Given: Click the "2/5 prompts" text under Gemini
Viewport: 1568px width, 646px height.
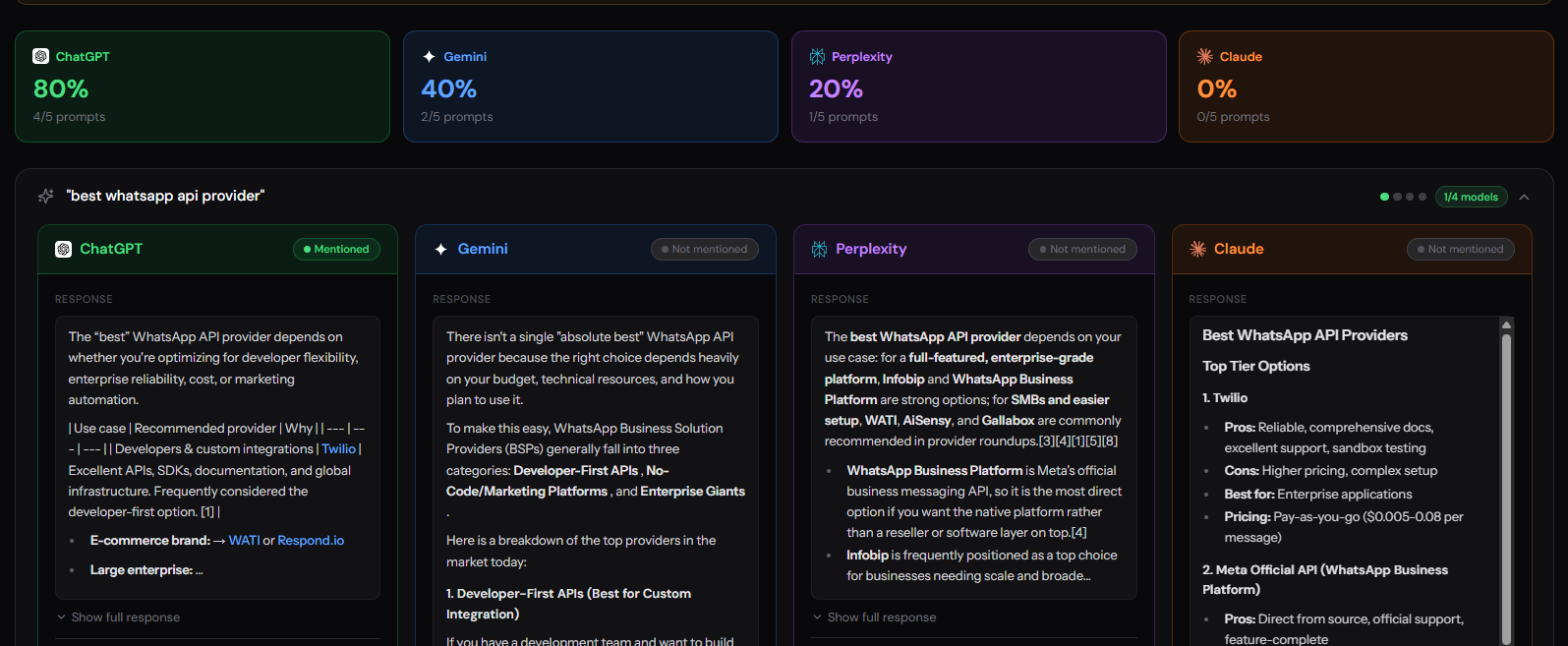Looking at the screenshot, I should [457, 116].
